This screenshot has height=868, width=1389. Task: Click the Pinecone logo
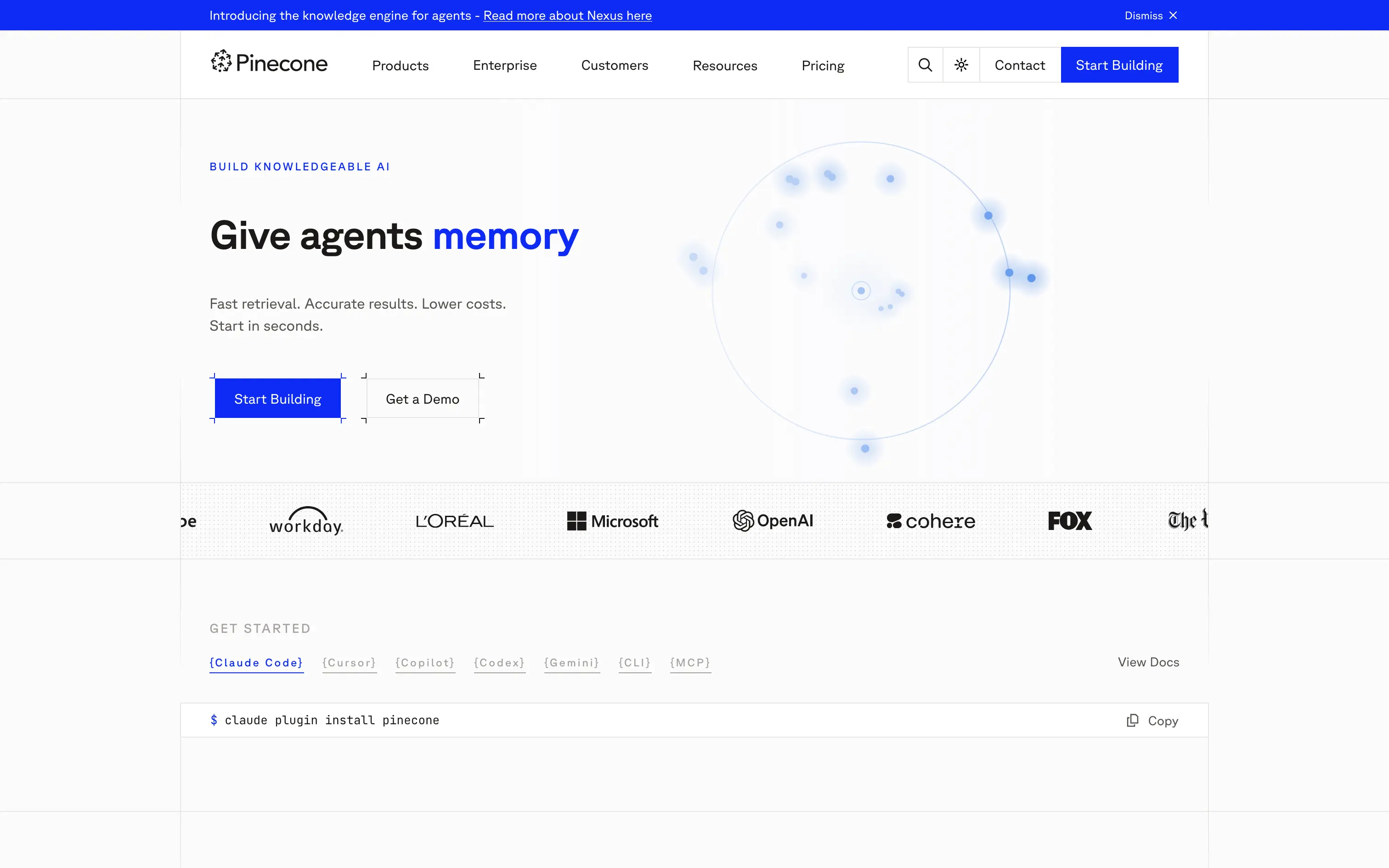coord(269,62)
